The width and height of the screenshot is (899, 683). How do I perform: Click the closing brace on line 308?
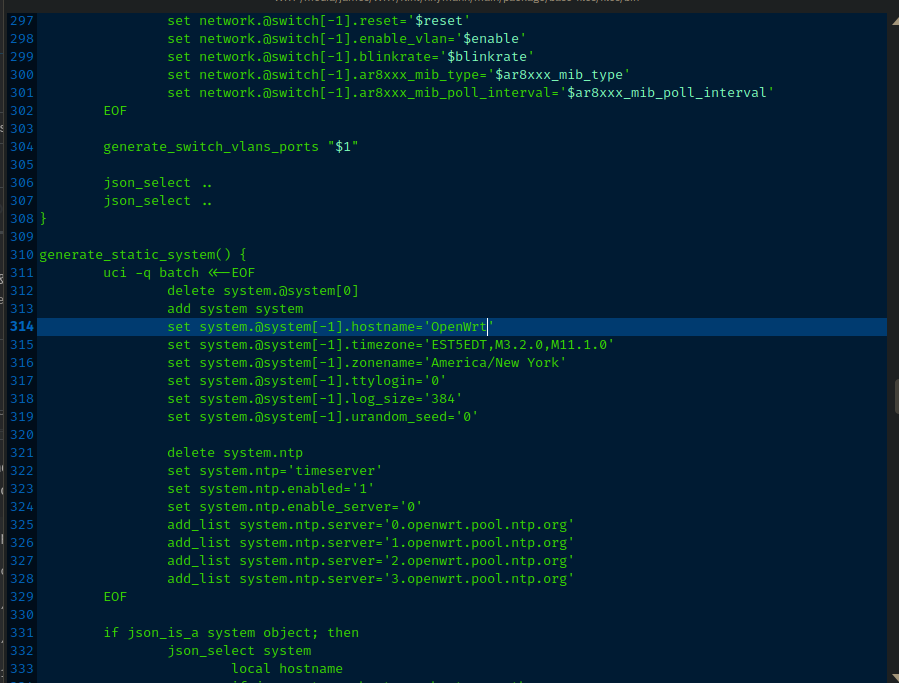tap(43, 218)
